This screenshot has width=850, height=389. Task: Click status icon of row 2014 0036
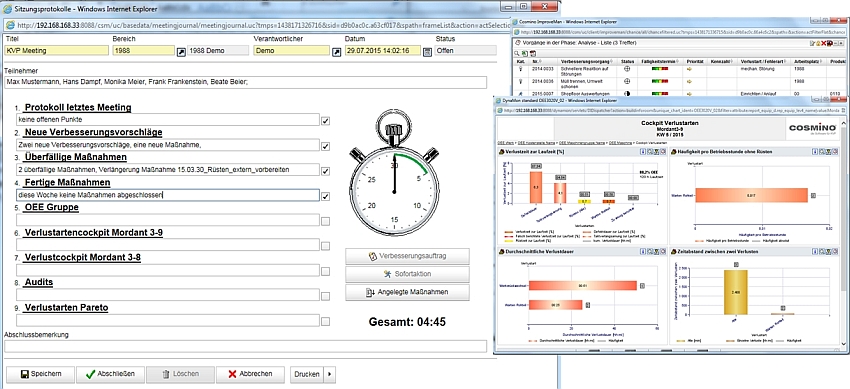coord(627,81)
